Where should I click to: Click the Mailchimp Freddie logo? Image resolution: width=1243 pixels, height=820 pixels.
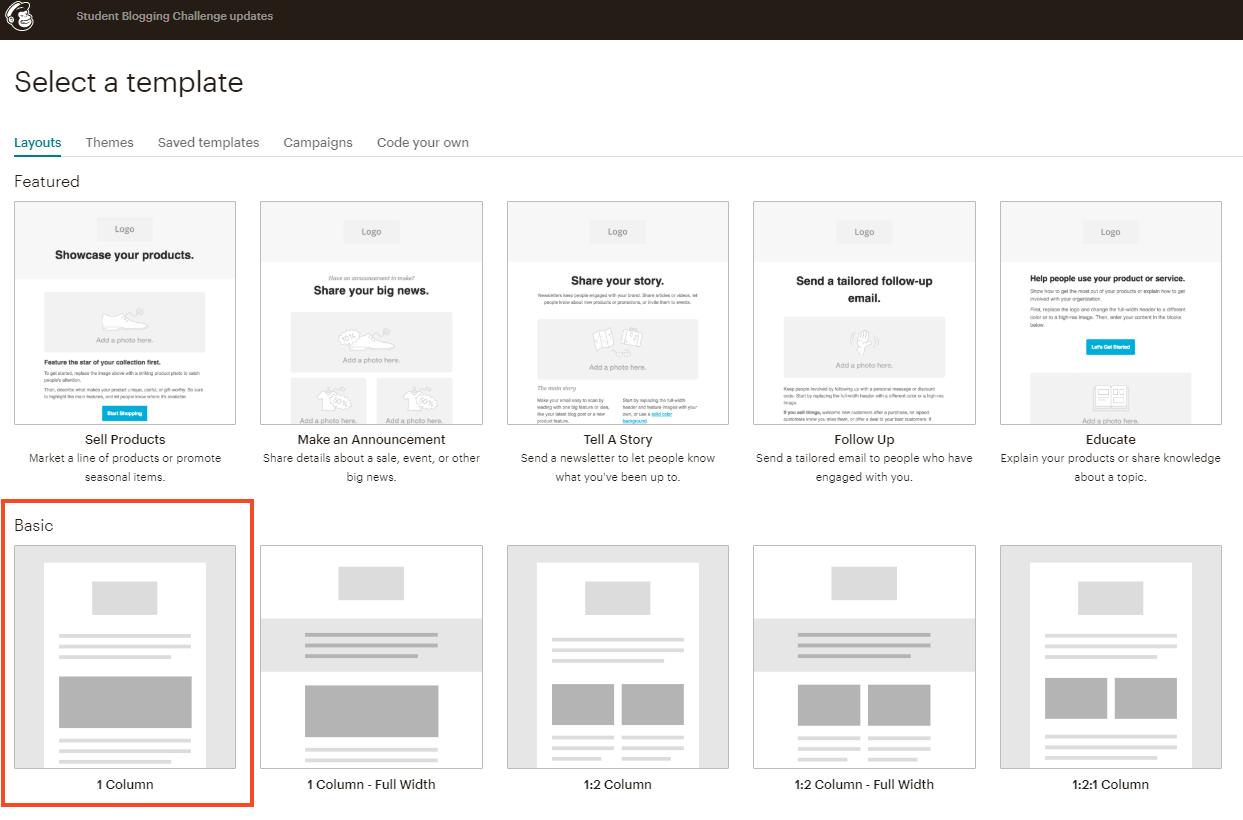click(20, 18)
